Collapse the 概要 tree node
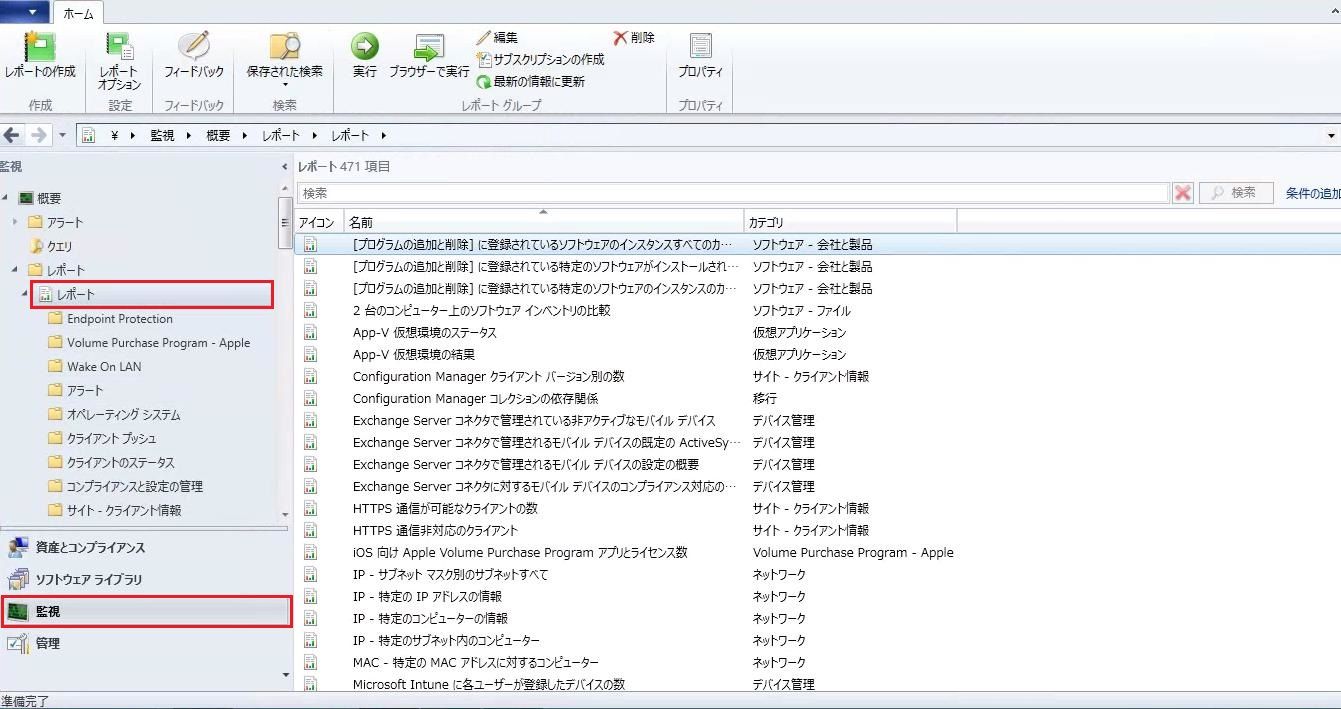Screen dimensions: 1341x709 point(6,198)
